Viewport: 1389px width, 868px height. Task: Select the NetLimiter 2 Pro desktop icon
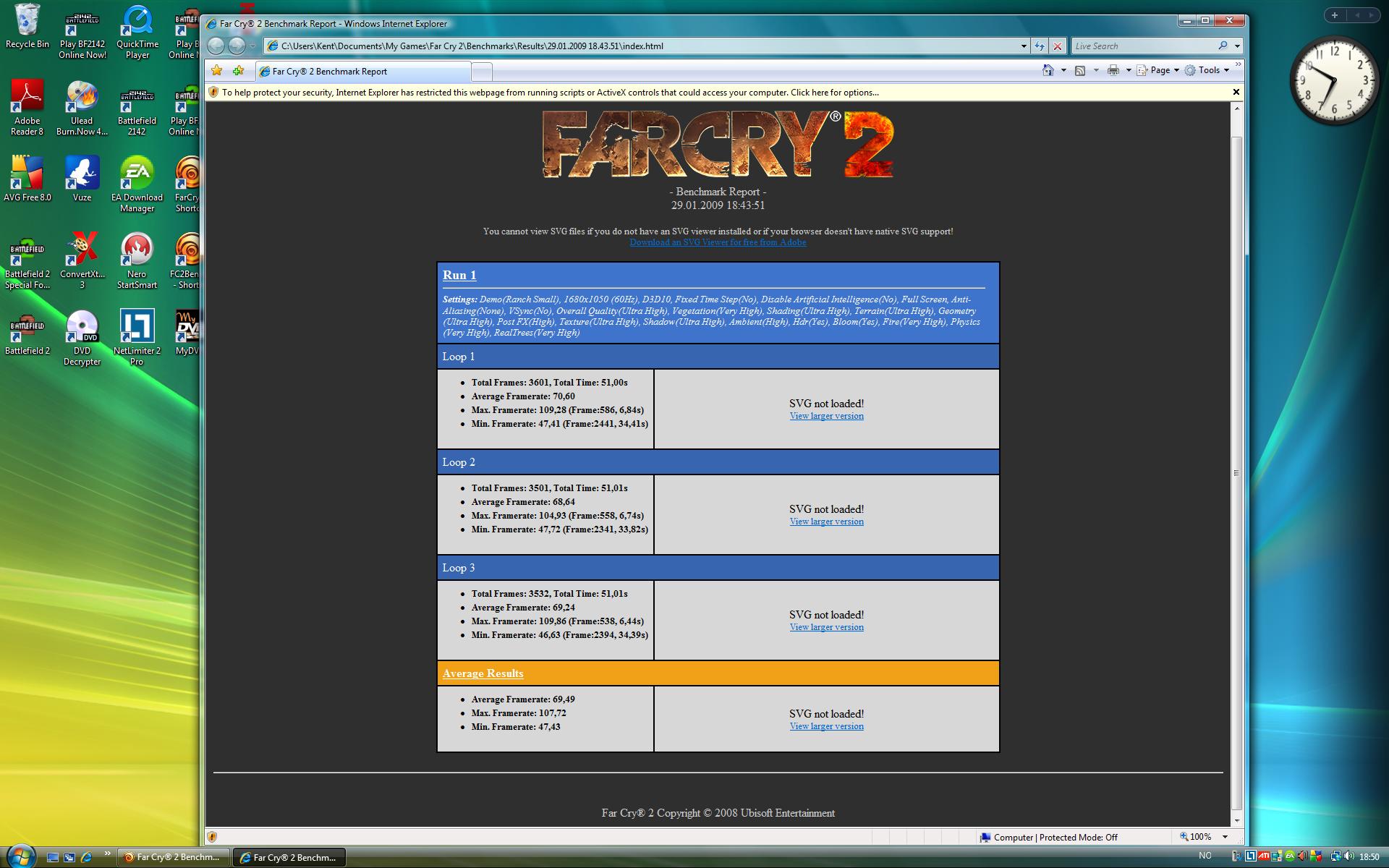[137, 338]
